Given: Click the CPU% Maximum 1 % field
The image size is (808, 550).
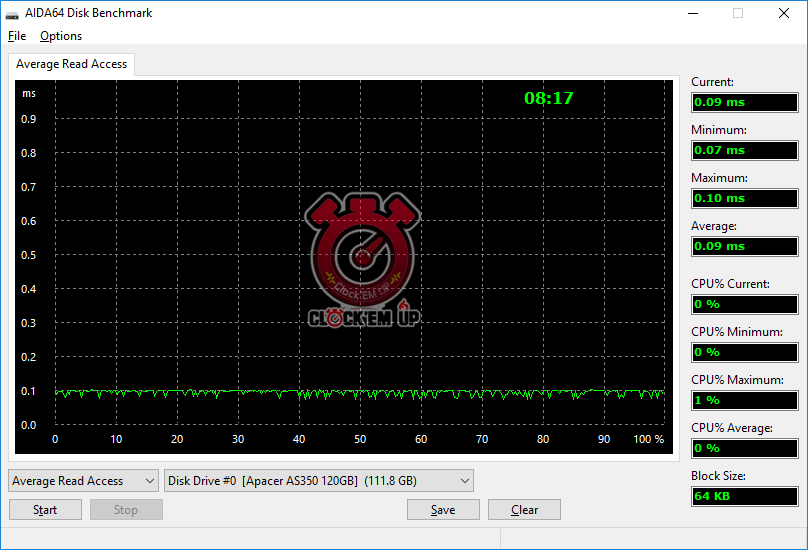Looking at the screenshot, I should pyautogui.click(x=744, y=400).
